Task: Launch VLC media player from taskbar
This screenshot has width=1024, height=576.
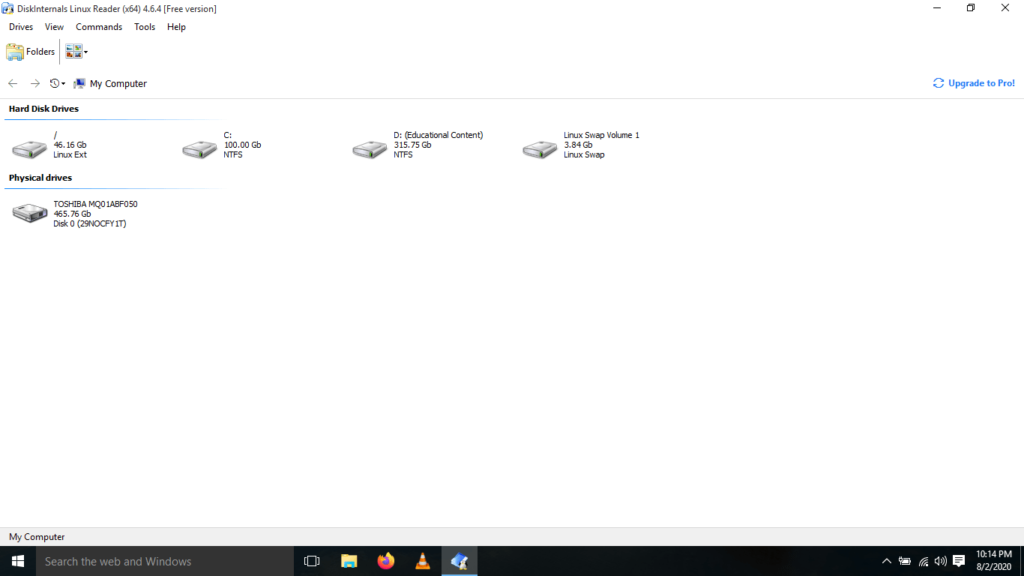Action: (423, 561)
